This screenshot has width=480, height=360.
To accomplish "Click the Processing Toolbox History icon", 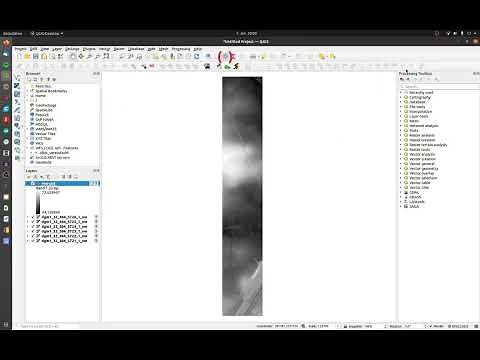I will [415, 79].
